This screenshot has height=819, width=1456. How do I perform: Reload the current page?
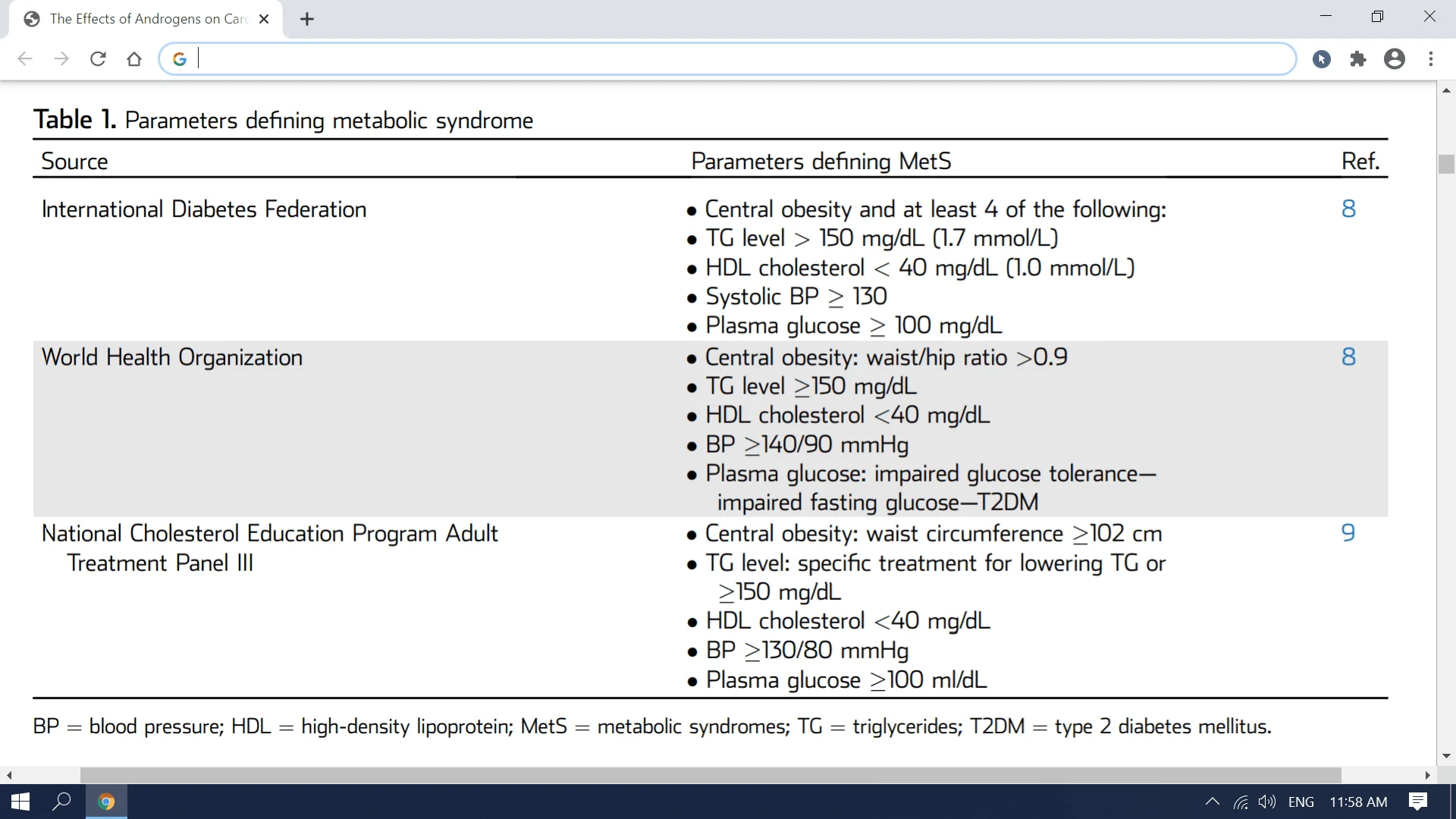[98, 59]
